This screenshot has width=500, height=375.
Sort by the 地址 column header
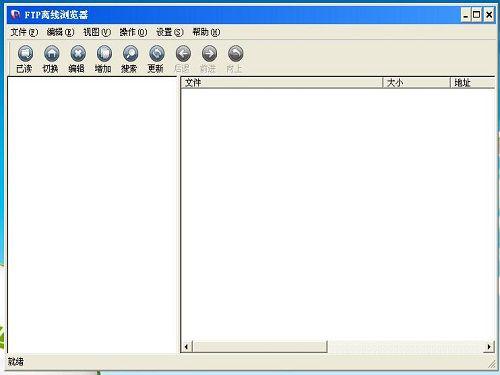pos(473,83)
